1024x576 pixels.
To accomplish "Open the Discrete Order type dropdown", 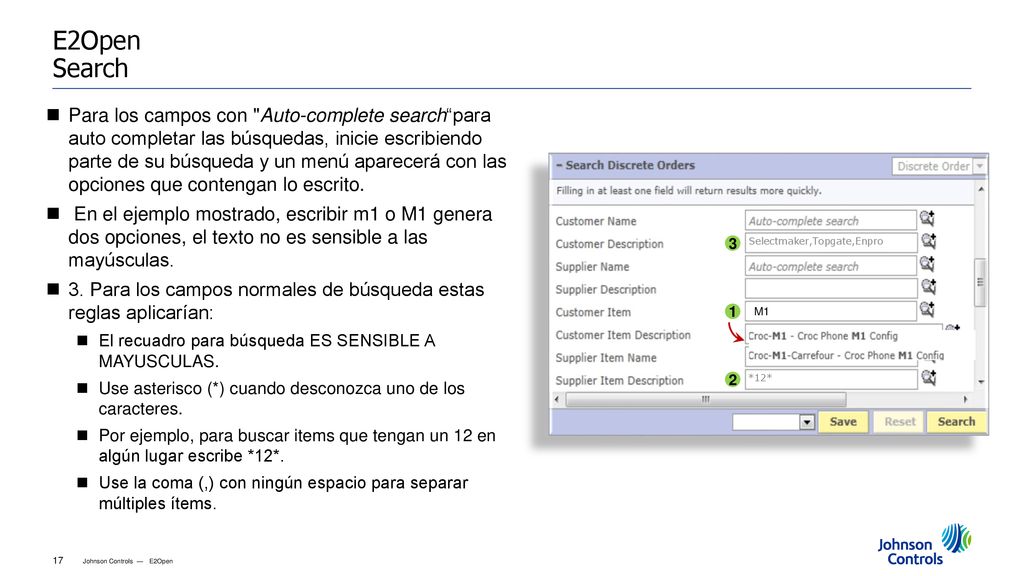I will point(980,167).
